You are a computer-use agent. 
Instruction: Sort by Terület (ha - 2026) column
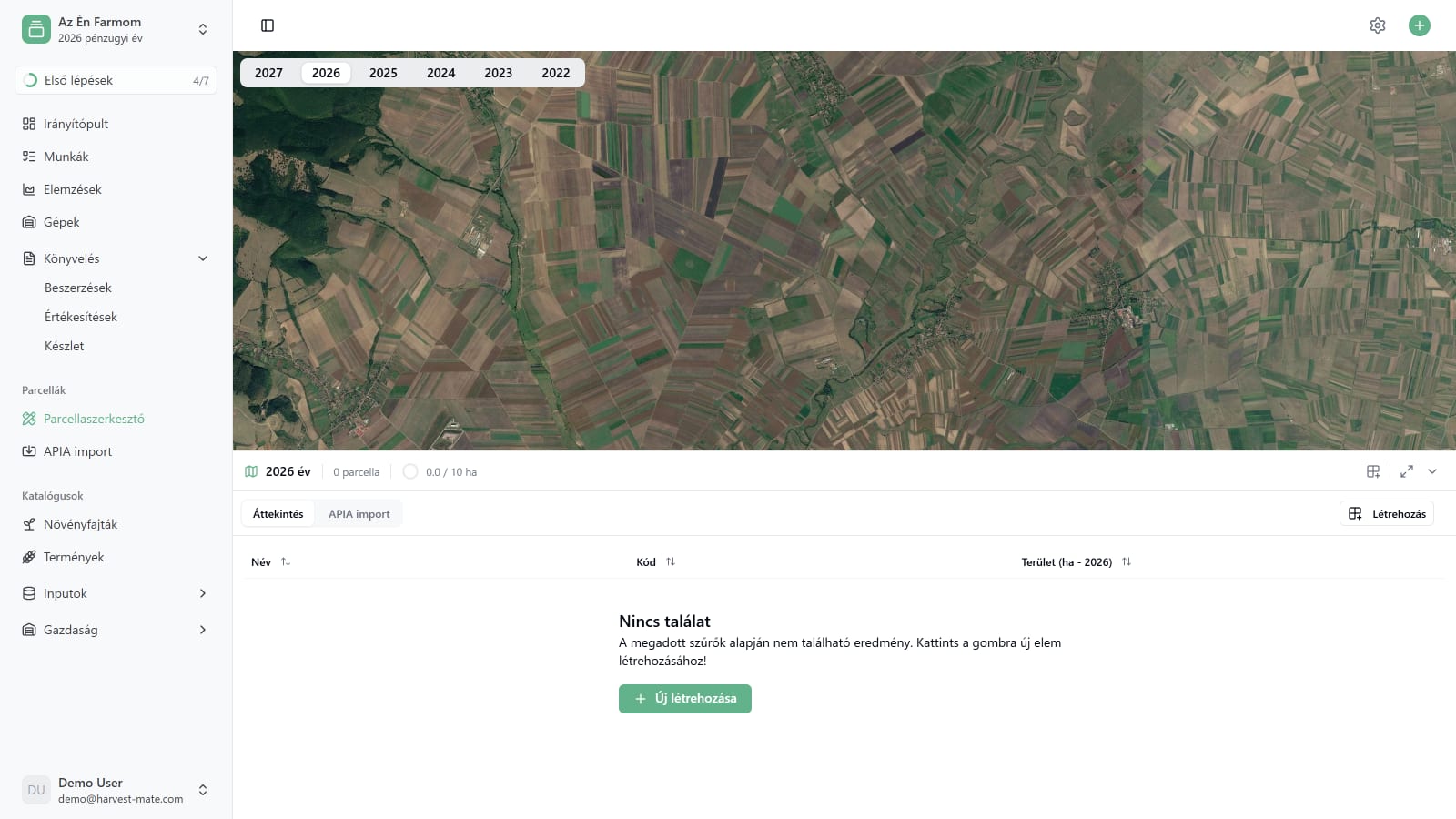(1077, 561)
